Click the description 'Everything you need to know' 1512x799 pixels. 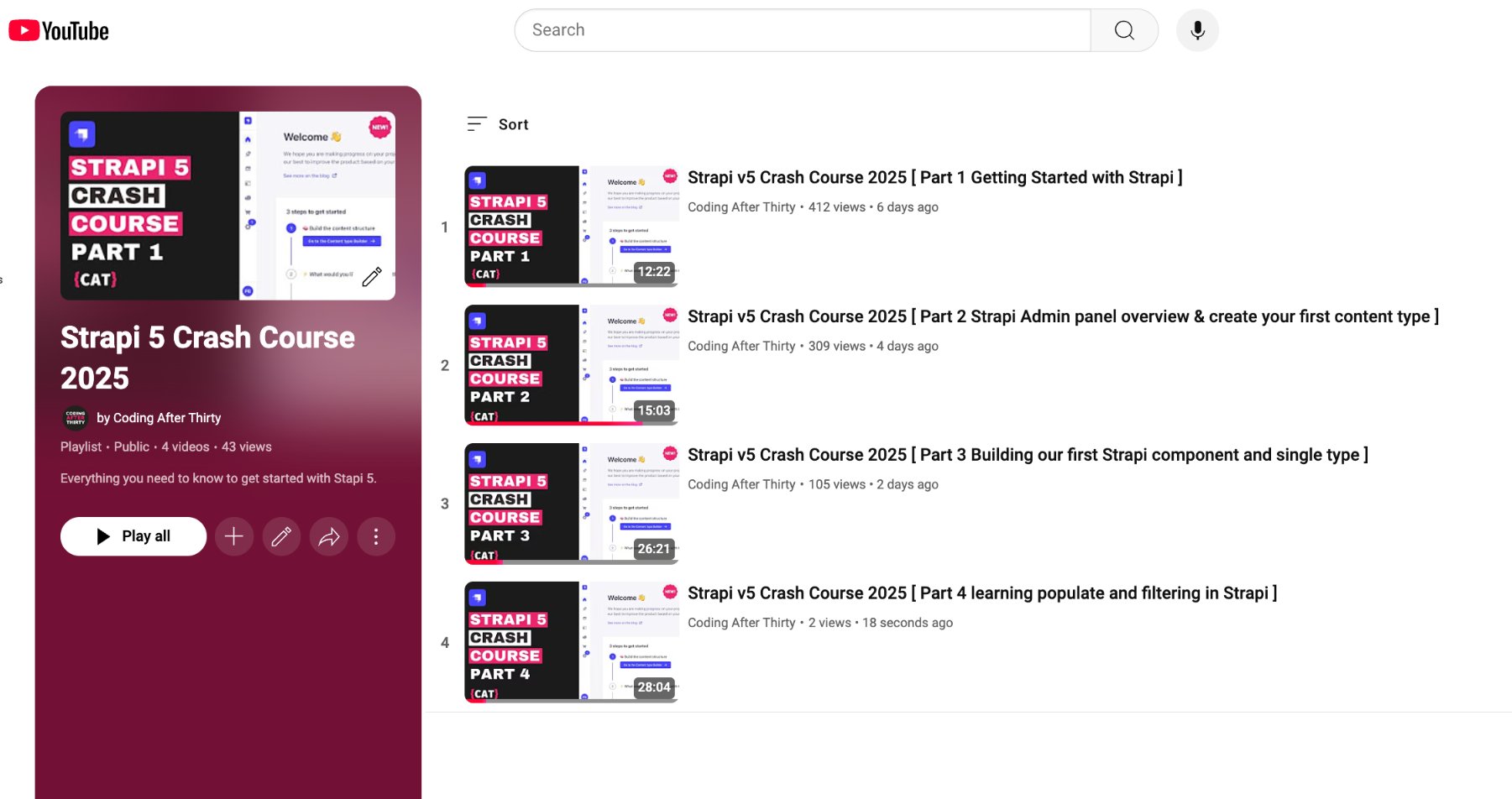point(218,478)
